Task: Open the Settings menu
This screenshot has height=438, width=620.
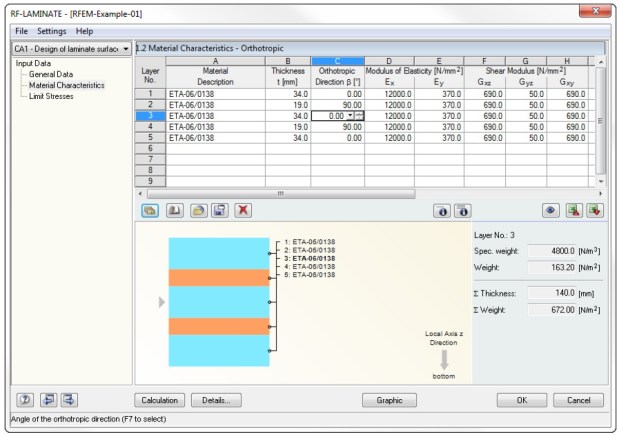Action: pyautogui.click(x=51, y=31)
